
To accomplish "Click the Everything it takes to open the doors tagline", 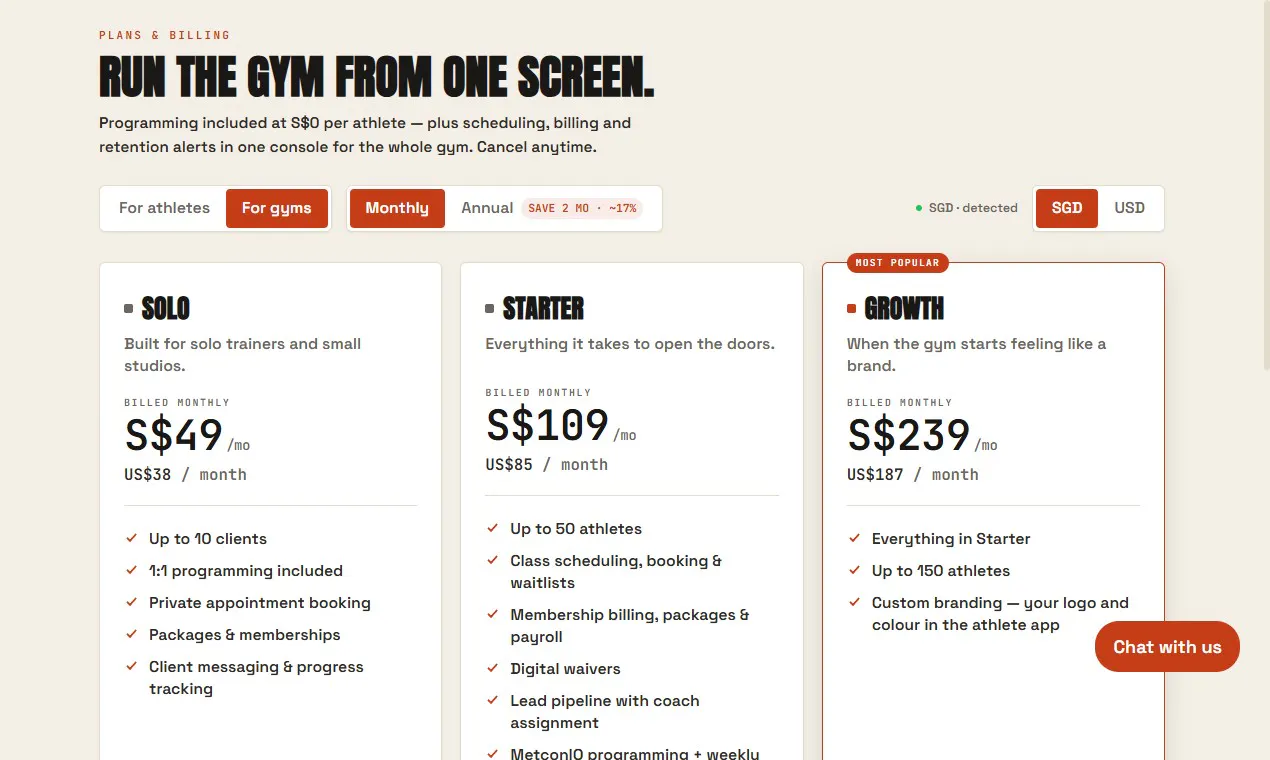I will [x=630, y=344].
